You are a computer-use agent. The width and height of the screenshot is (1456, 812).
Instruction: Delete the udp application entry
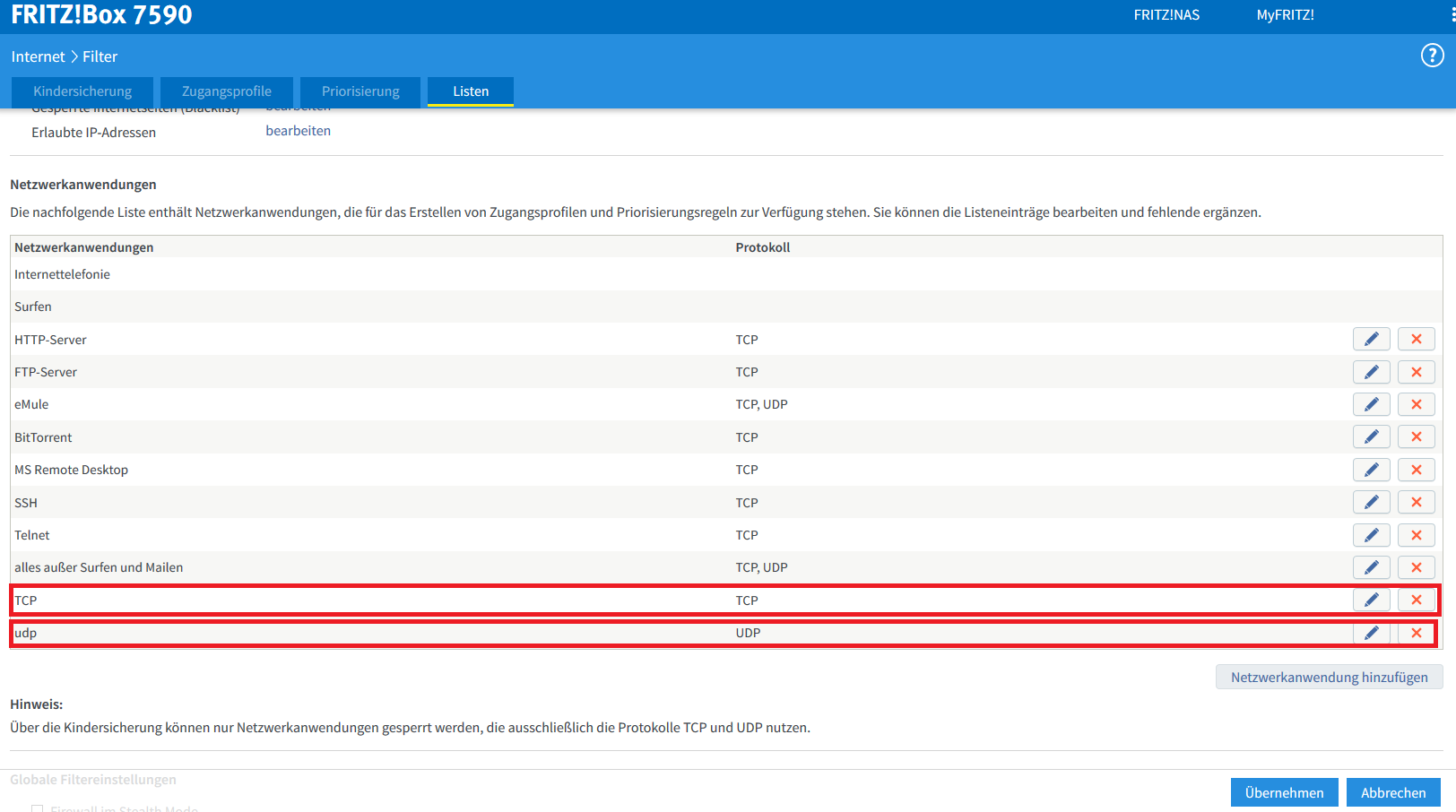[1417, 633]
